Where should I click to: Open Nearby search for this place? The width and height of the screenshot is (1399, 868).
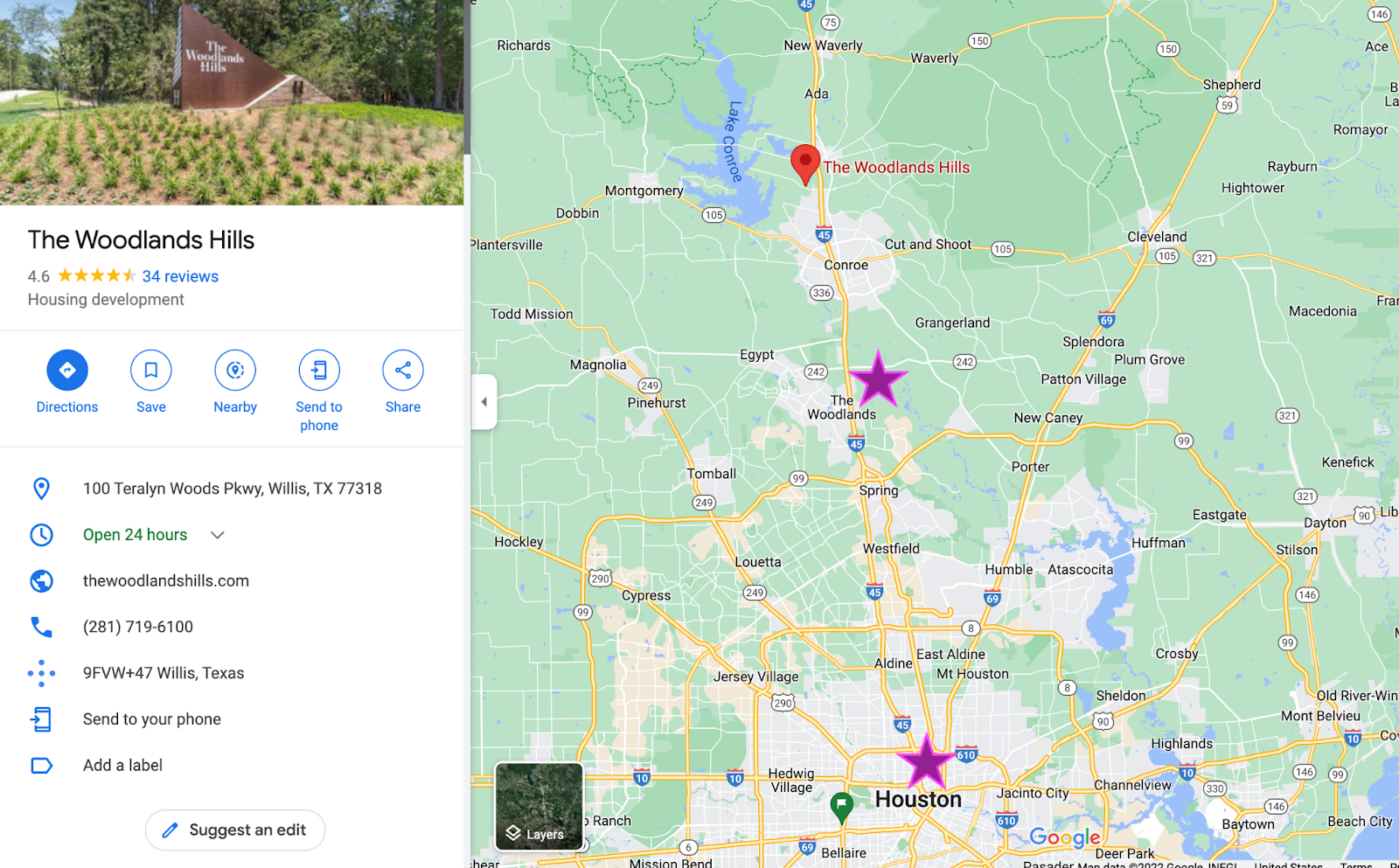pyautogui.click(x=235, y=371)
